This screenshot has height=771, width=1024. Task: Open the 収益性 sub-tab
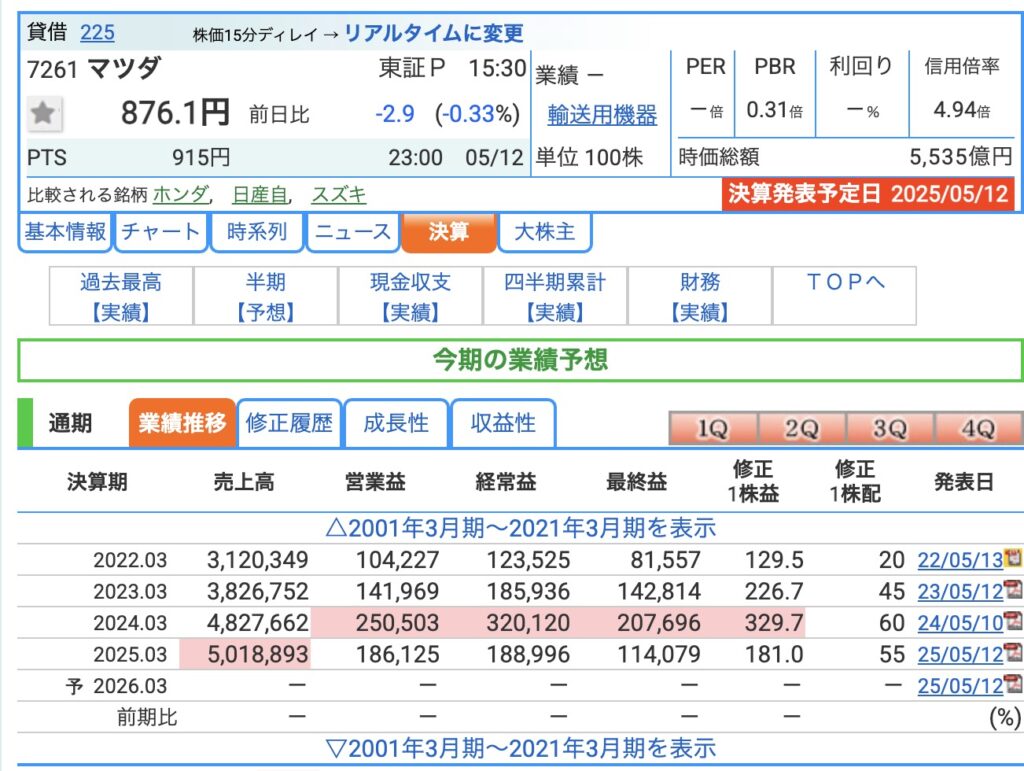pos(504,423)
